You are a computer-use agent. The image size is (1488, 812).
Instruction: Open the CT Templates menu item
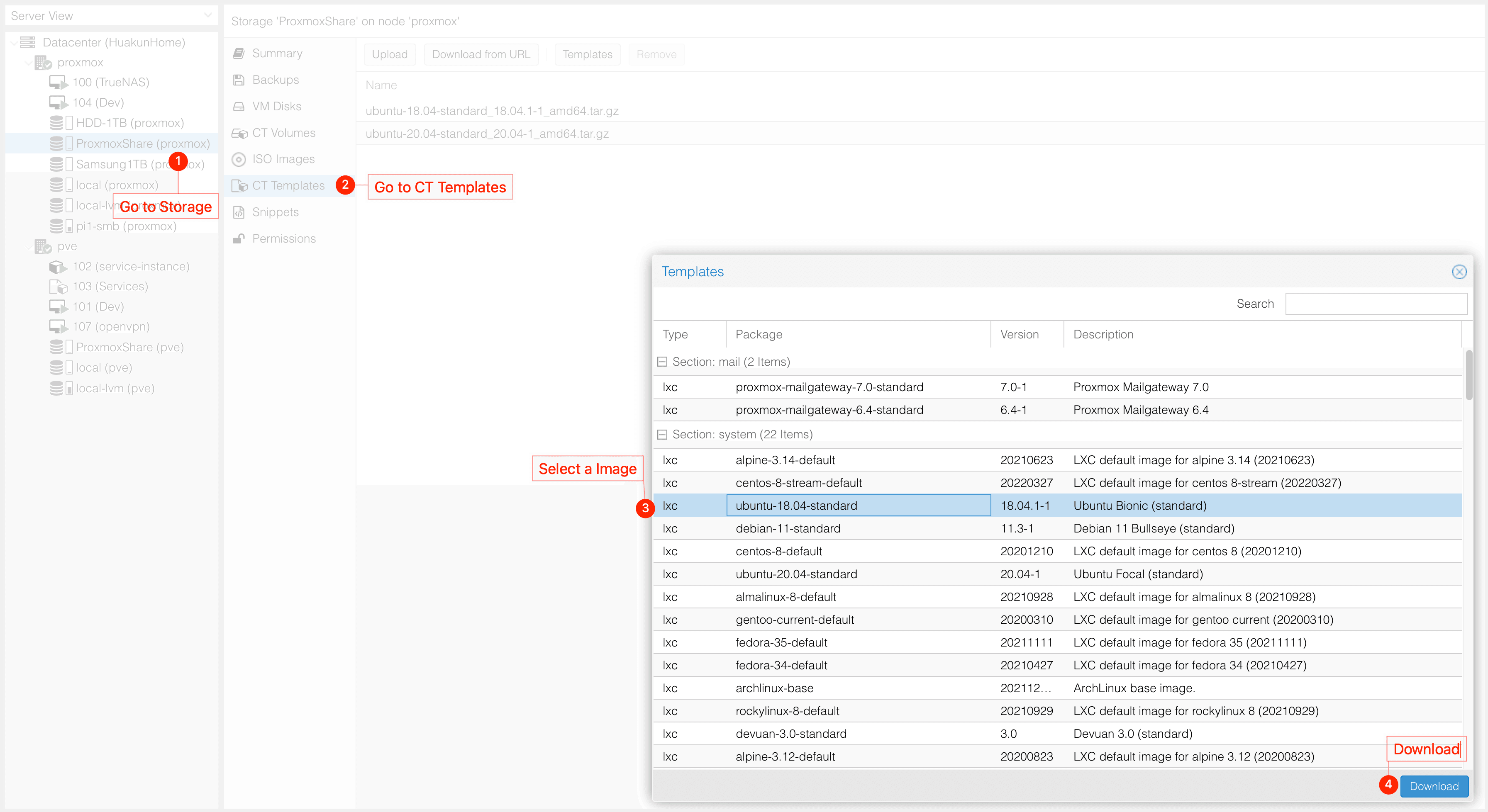pyautogui.click(x=288, y=186)
